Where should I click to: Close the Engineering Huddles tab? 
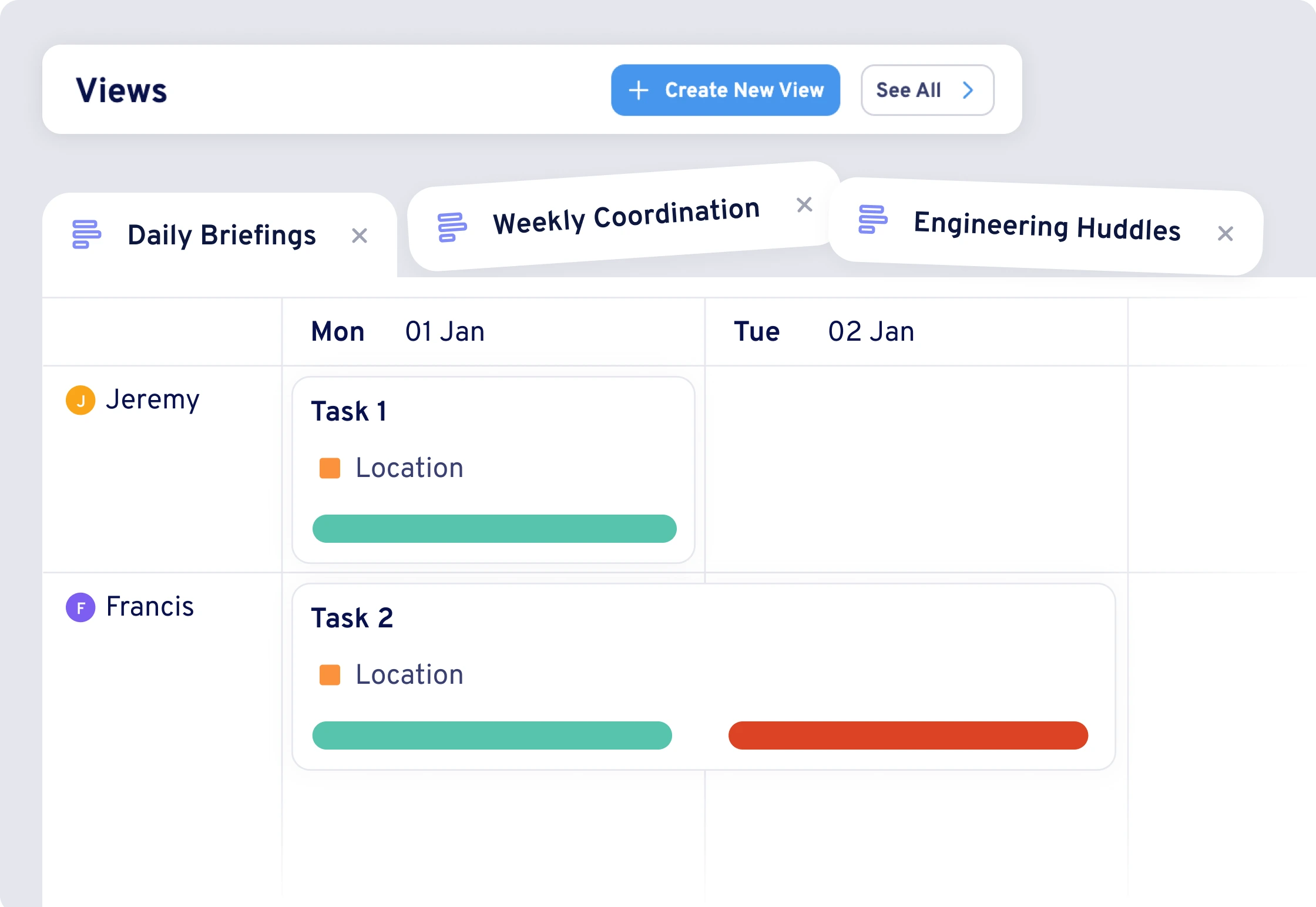coord(1225,234)
